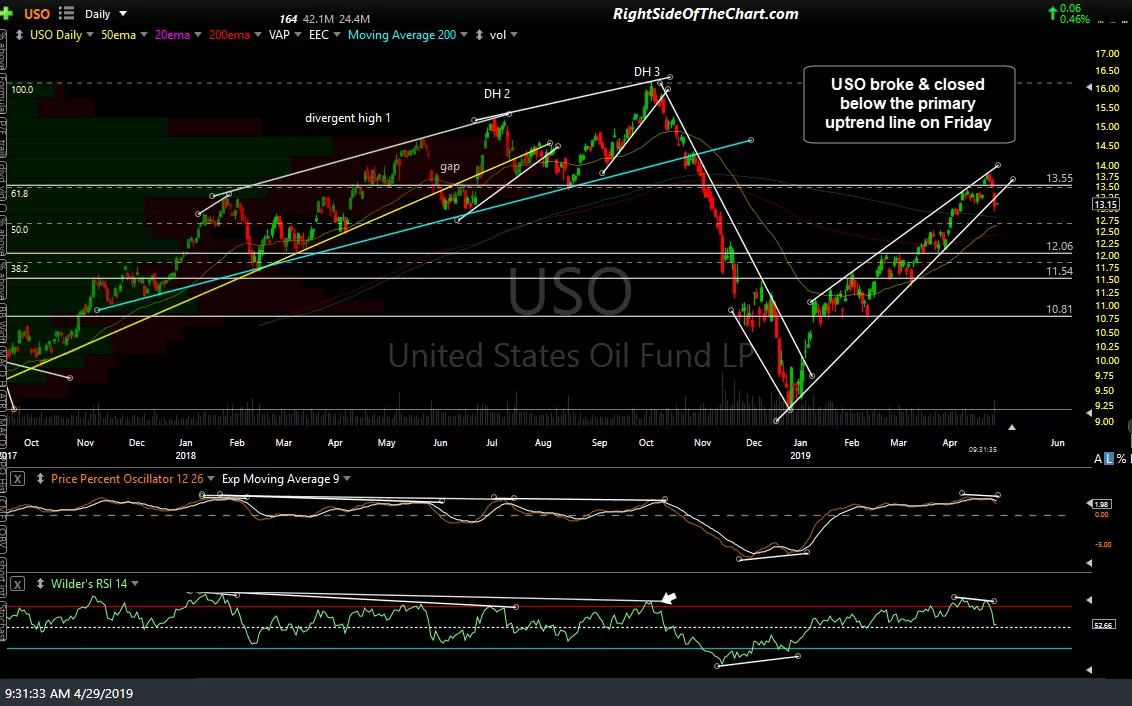Click the 100.0 Fibonacci level label

[x=22, y=90]
